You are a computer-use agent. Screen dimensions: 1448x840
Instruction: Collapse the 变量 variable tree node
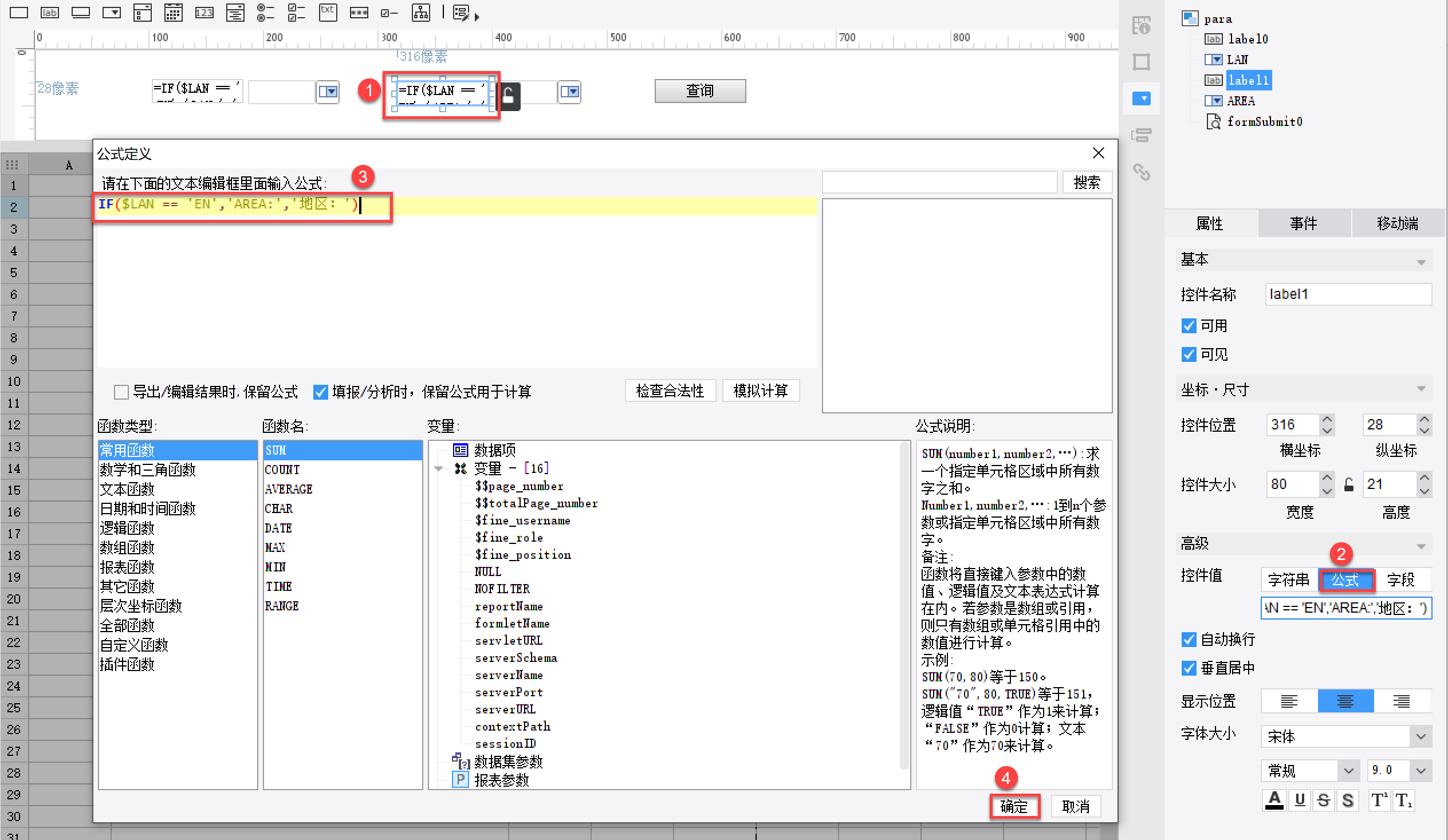pos(438,469)
